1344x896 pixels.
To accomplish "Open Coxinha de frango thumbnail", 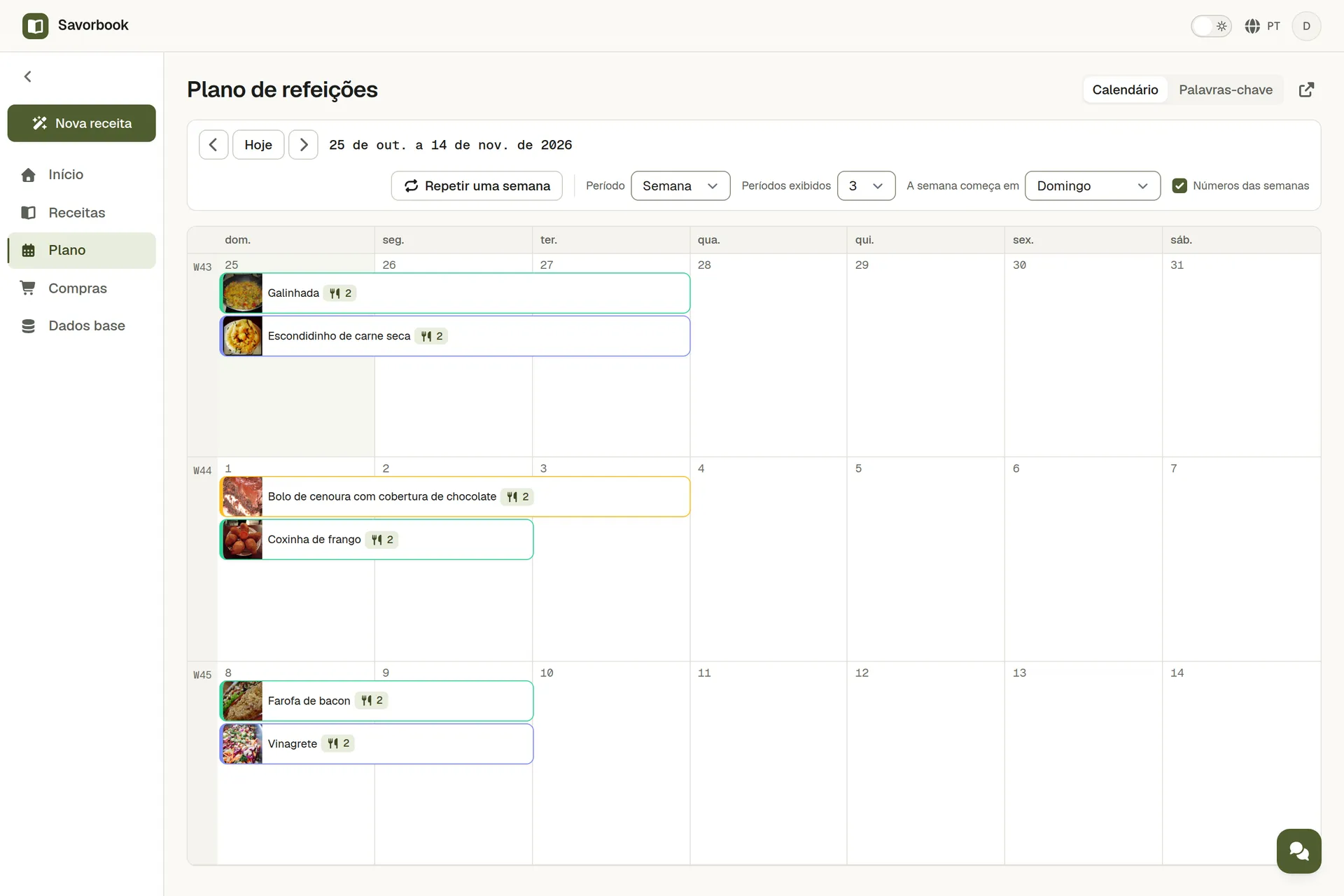I will [x=242, y=540].
